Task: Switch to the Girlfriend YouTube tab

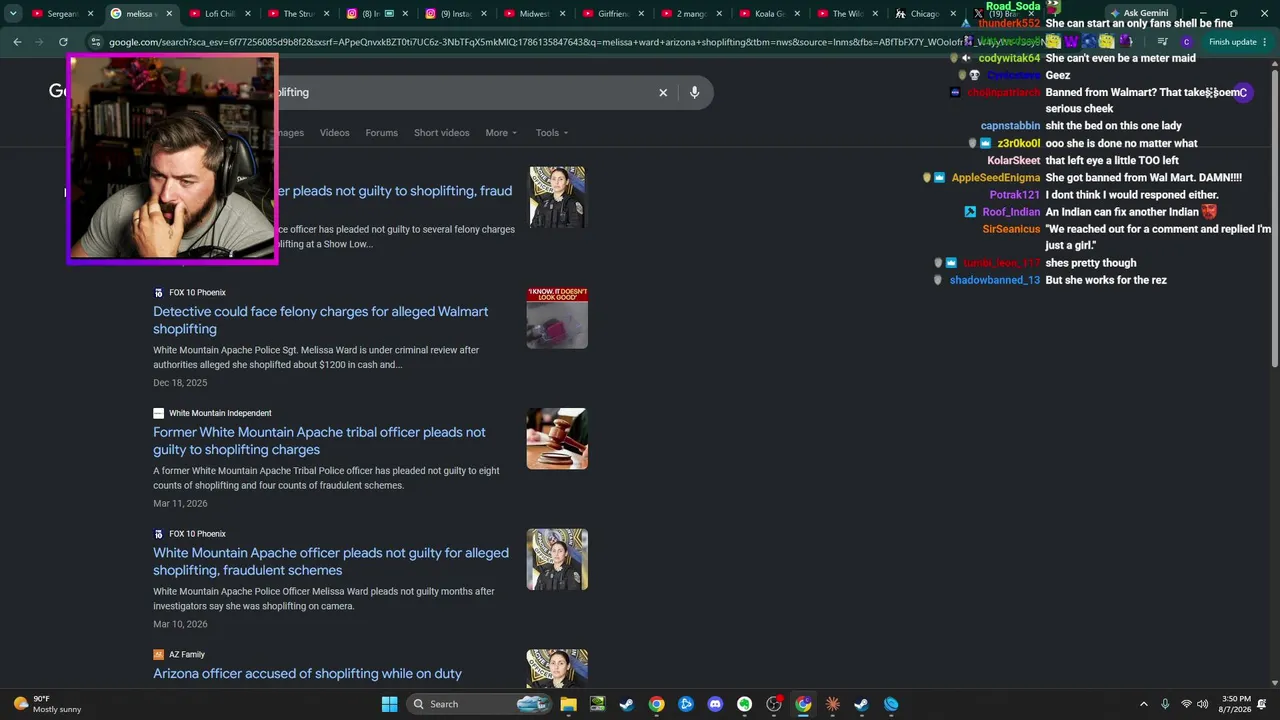Action: click(x=612, y=14)
